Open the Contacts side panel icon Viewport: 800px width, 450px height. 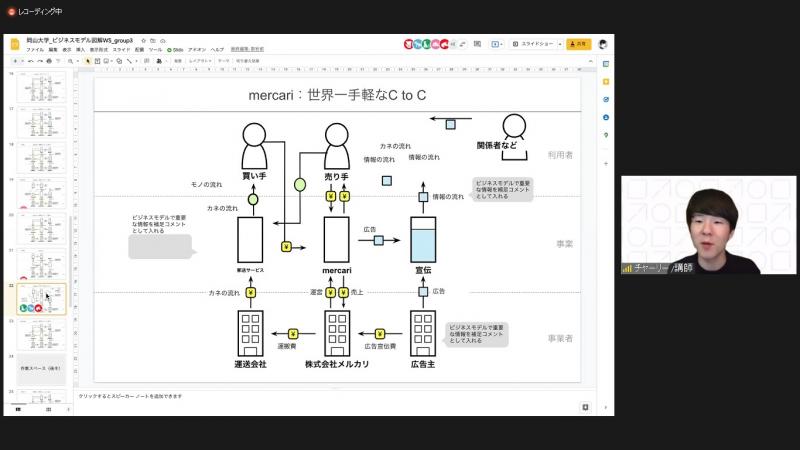tap(606, 117)
